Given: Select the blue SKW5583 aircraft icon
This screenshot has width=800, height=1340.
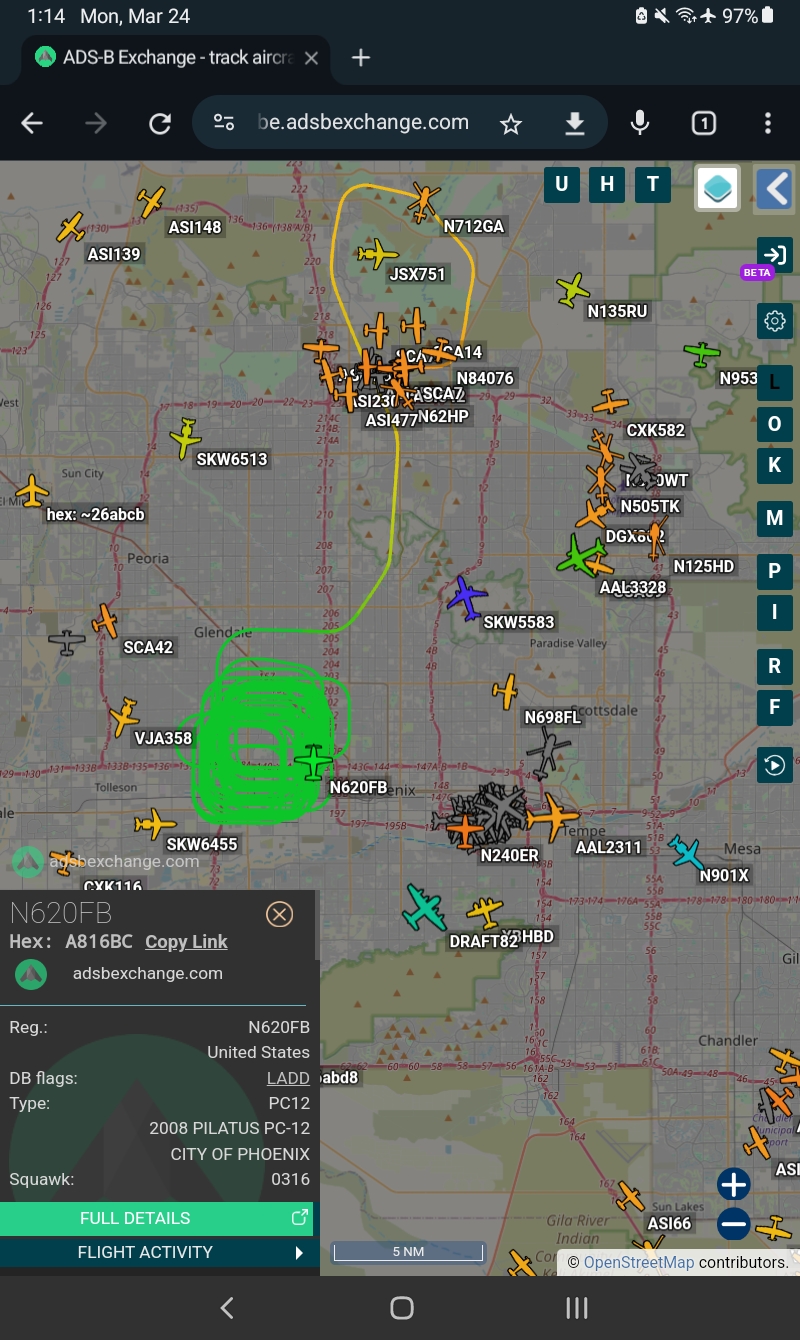Looking at the screenshot, I should click(x=466, y=597).
